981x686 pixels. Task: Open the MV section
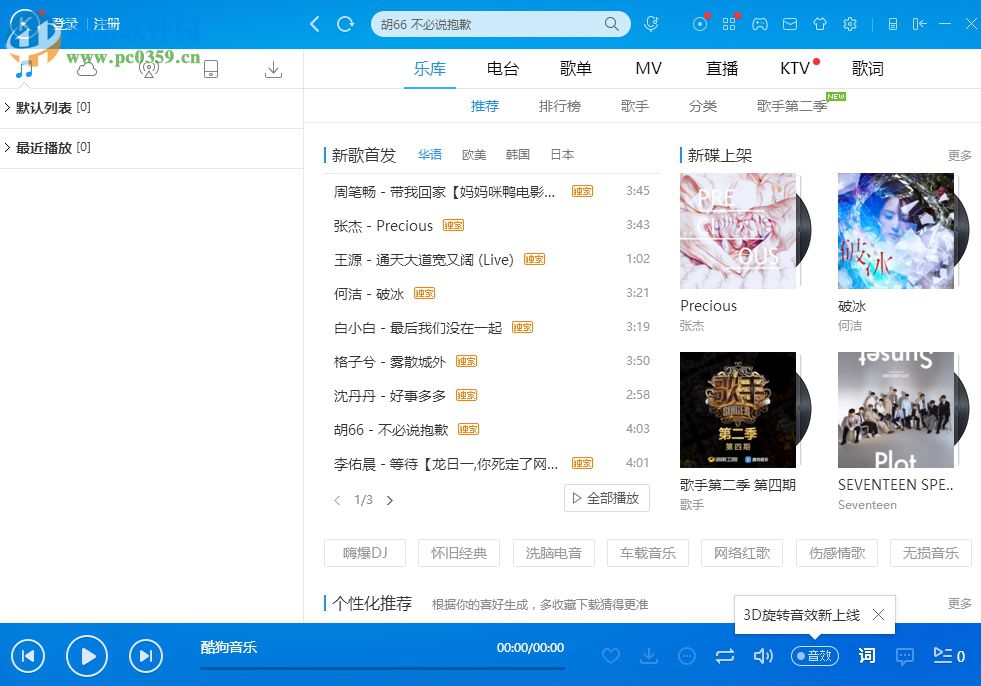(x=648, y=68)
